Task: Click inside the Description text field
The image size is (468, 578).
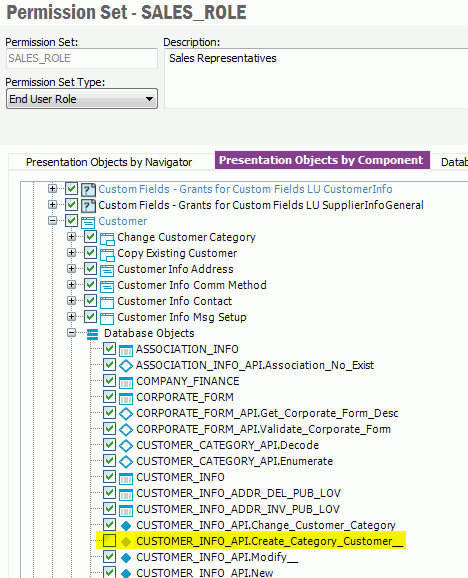Action: (x=316, y=78)
